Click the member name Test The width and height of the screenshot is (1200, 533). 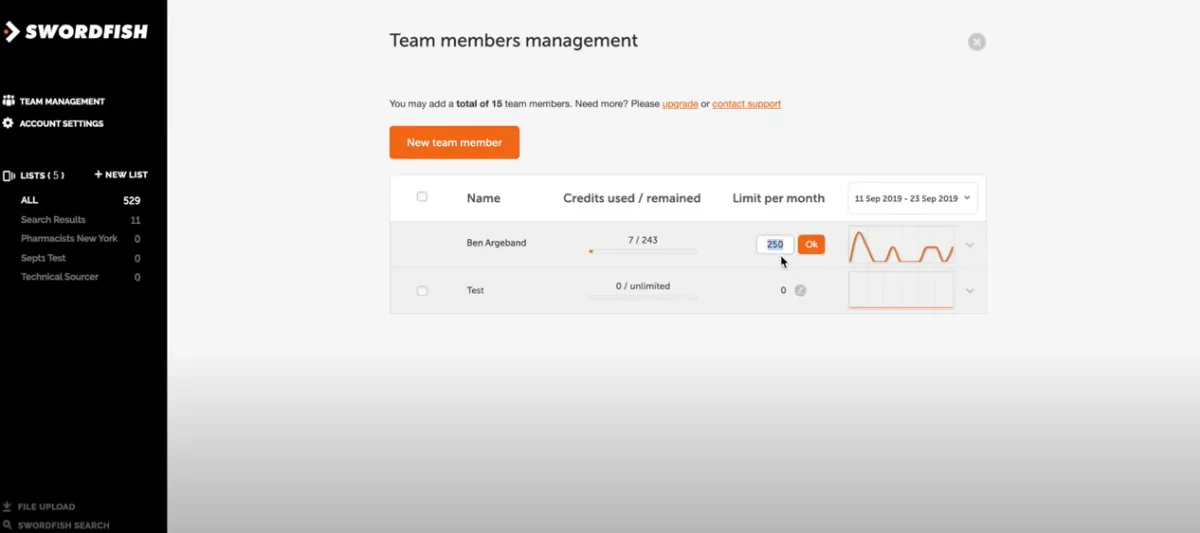tap(475, 291)
